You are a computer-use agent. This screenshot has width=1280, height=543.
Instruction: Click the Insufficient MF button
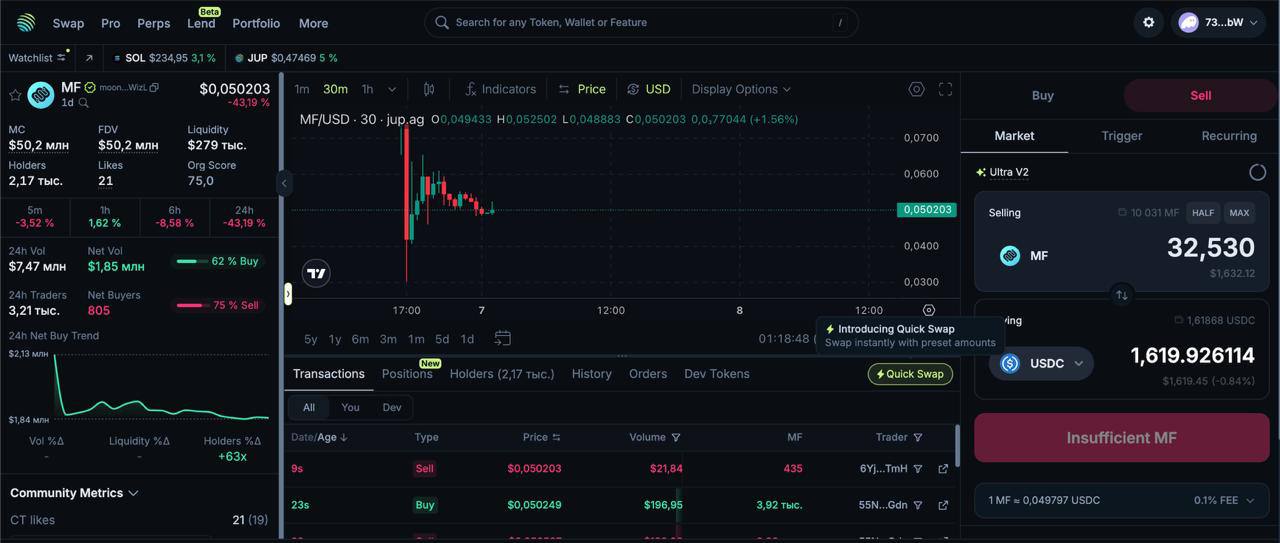1121,438
